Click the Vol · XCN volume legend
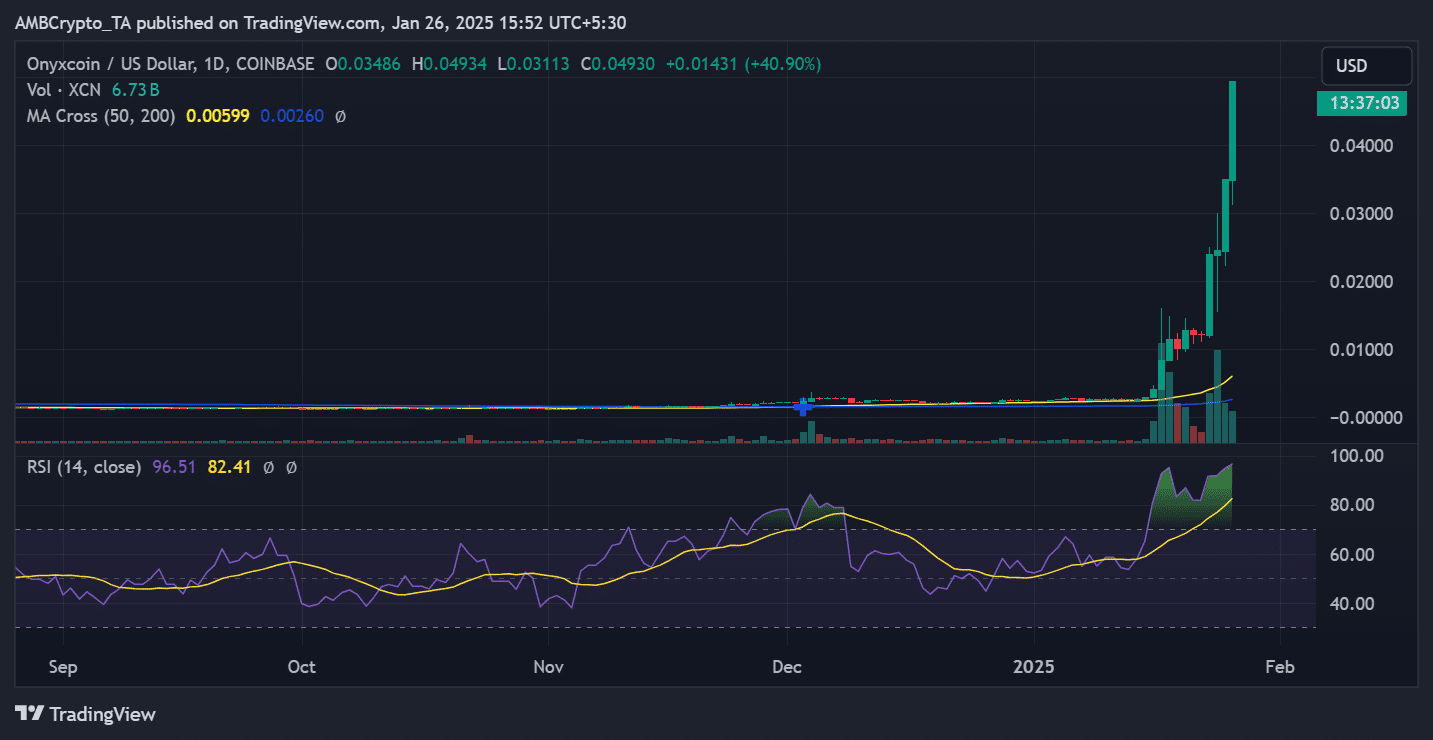The height and width of the screenshot is (740, 1433). (66, 90)
